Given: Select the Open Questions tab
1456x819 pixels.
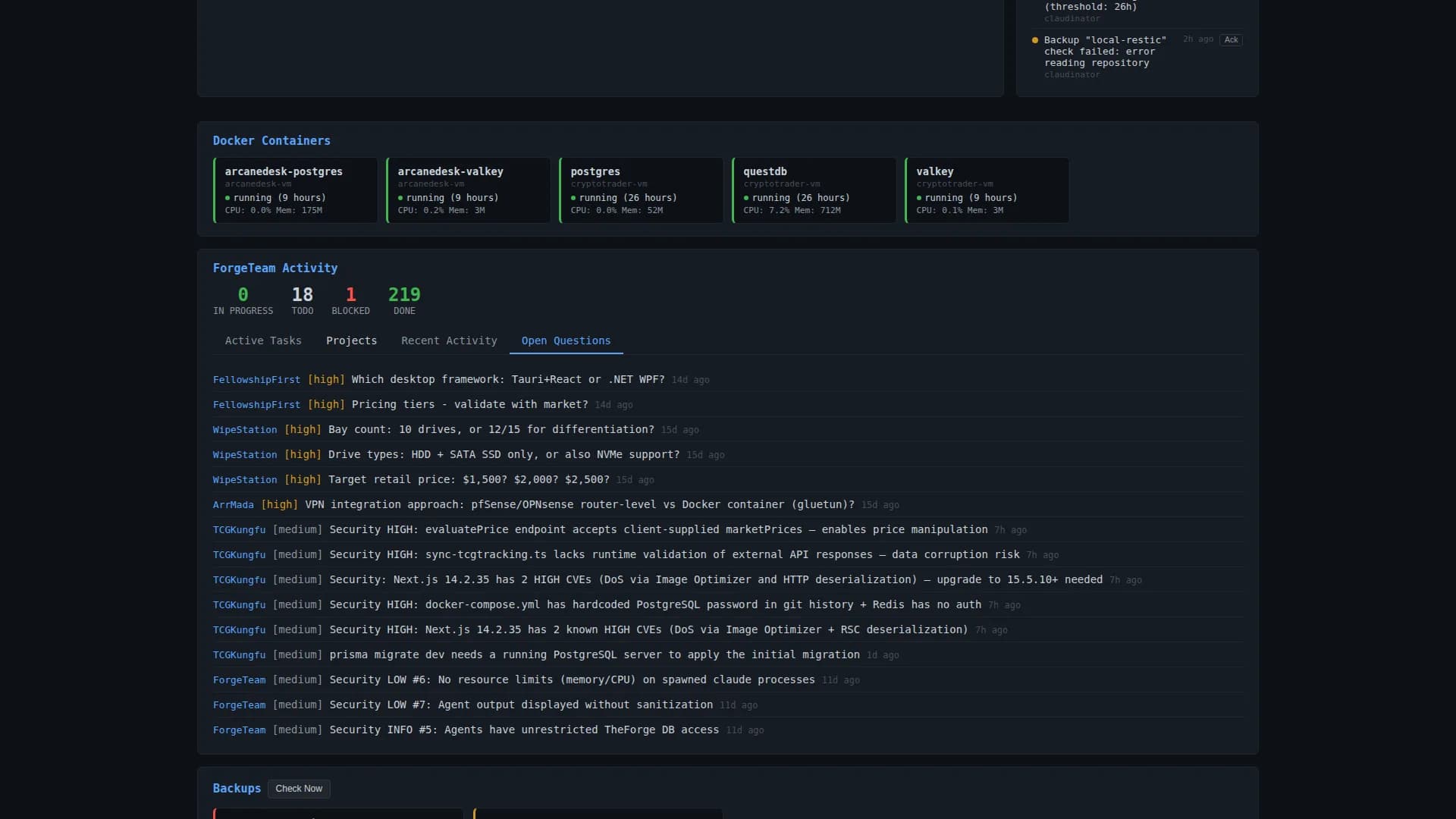Looking at the screenshot, I should [566, 340].
